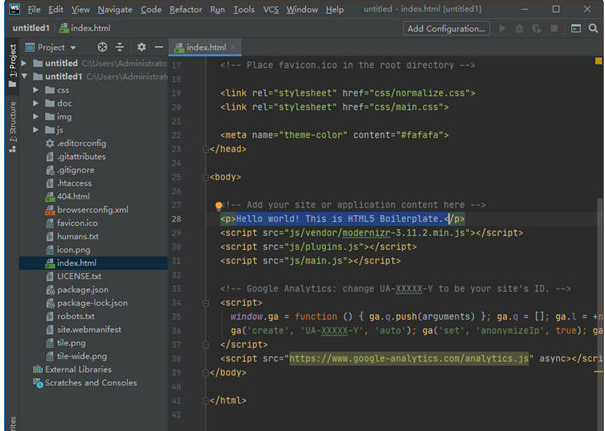The height and width of the screenshot is (431, 605).
Task: Click the Debug bug icon in toolbar
Action: point(520,28)
